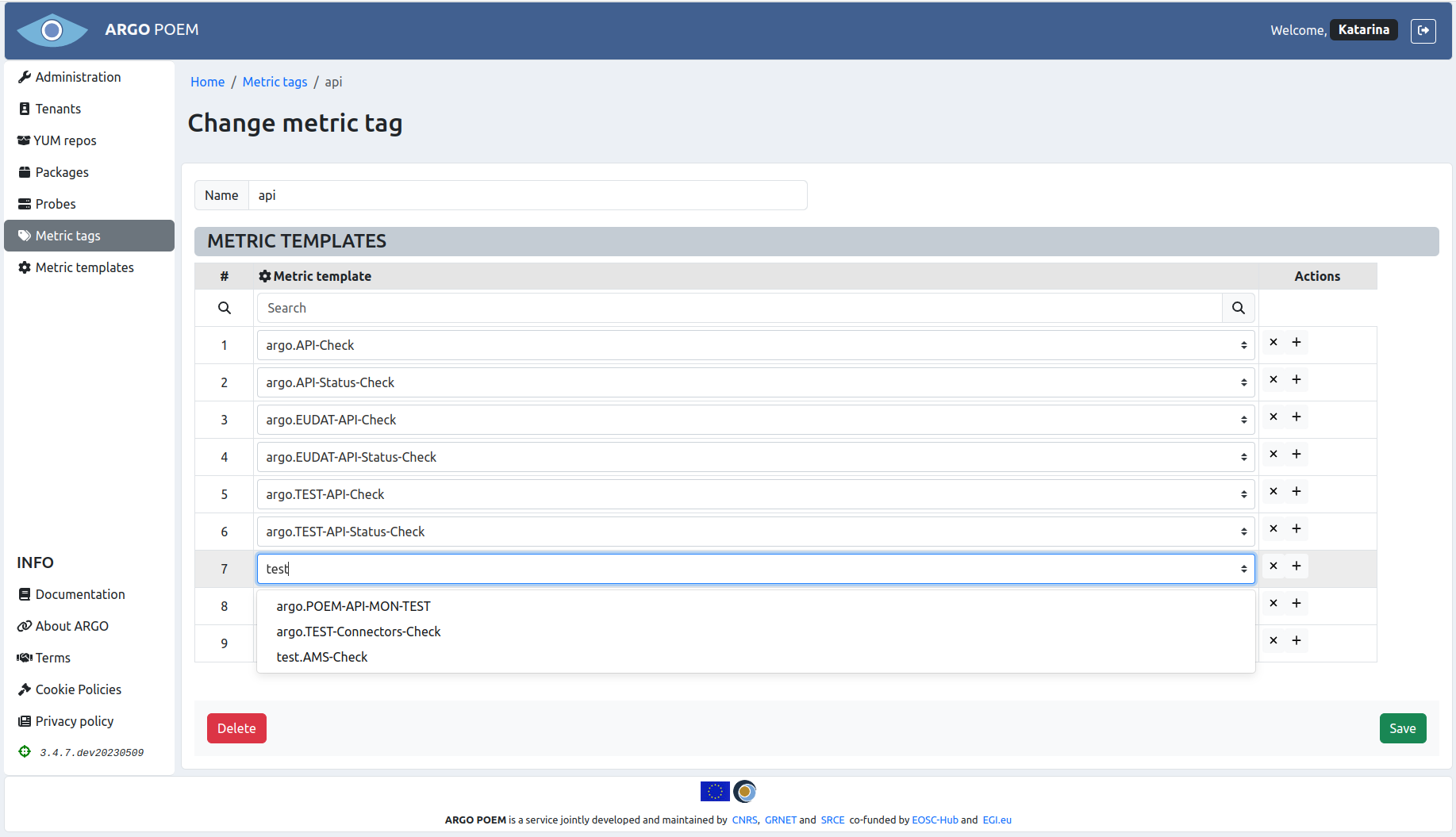Navigate to Home via the breadcrumb link
Screen dimensions: 1456x837
click(x=207, y=82)
